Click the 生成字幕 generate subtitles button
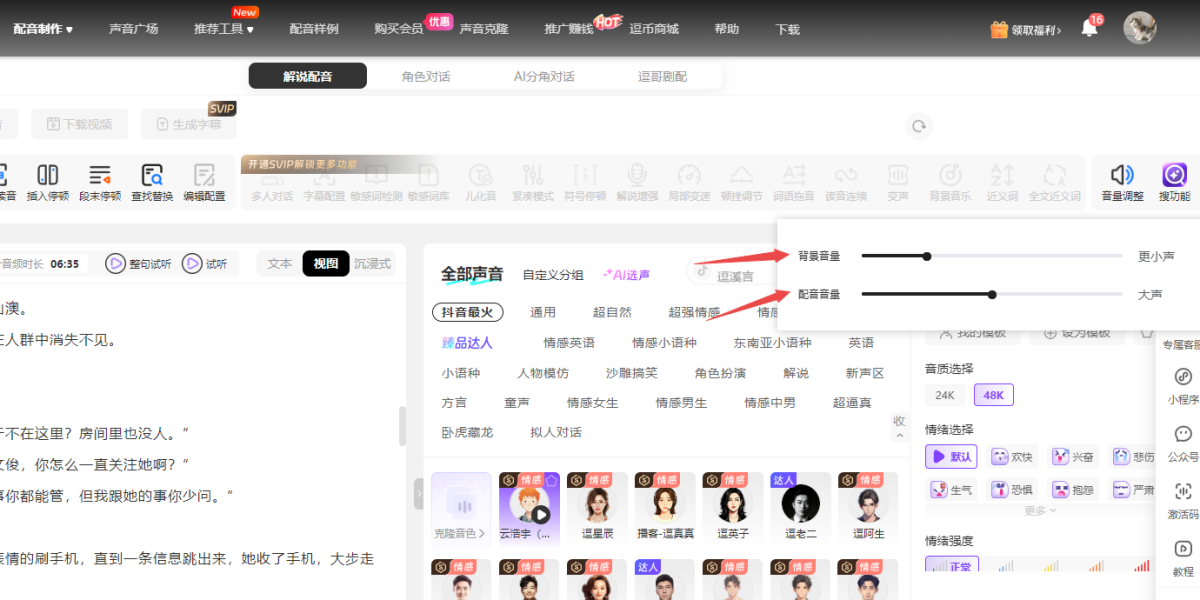This screenshot has height=600, width=1200. tap(189, 125)
